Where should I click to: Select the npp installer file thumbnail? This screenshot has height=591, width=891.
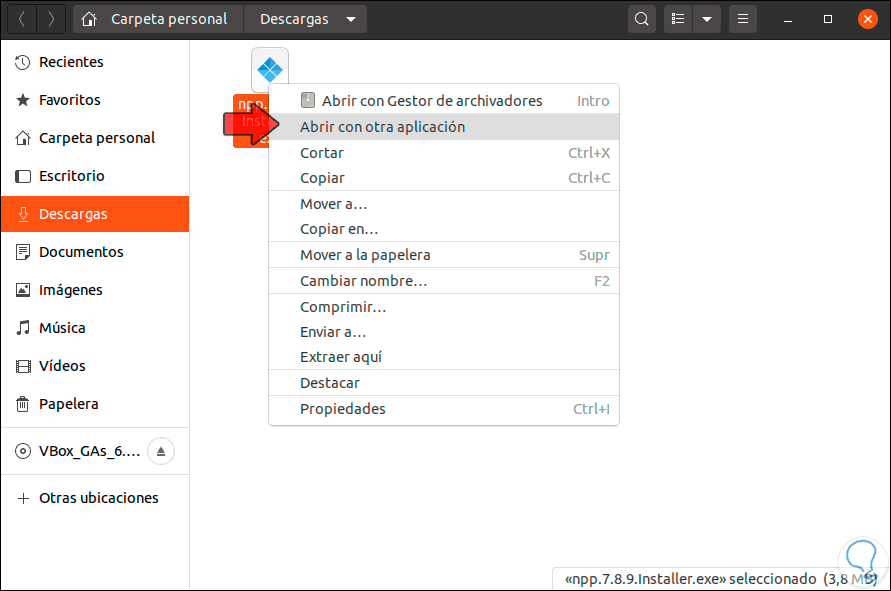tap(269, 69)
